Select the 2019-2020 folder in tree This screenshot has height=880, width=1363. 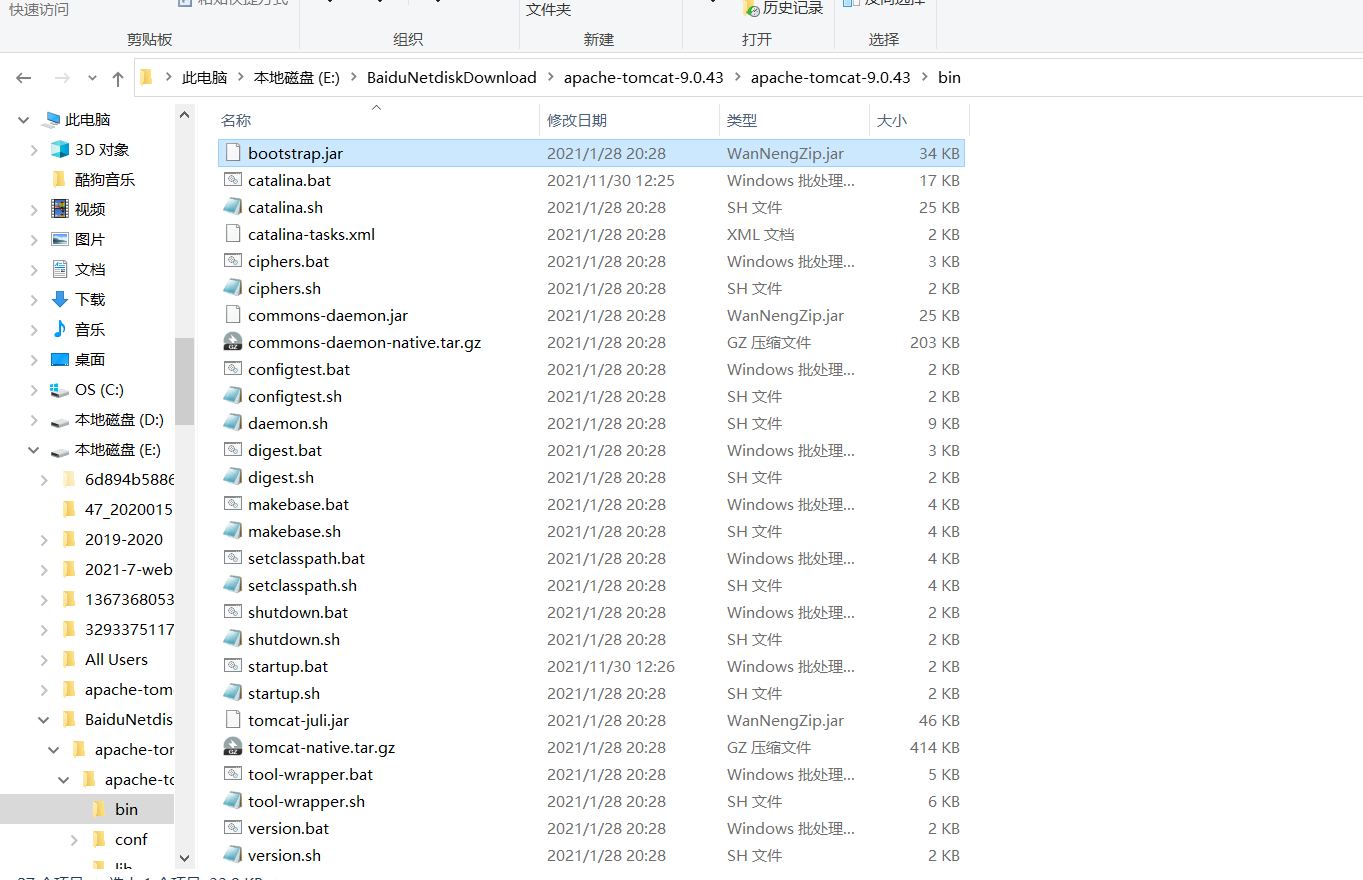[x=124, y=539]
